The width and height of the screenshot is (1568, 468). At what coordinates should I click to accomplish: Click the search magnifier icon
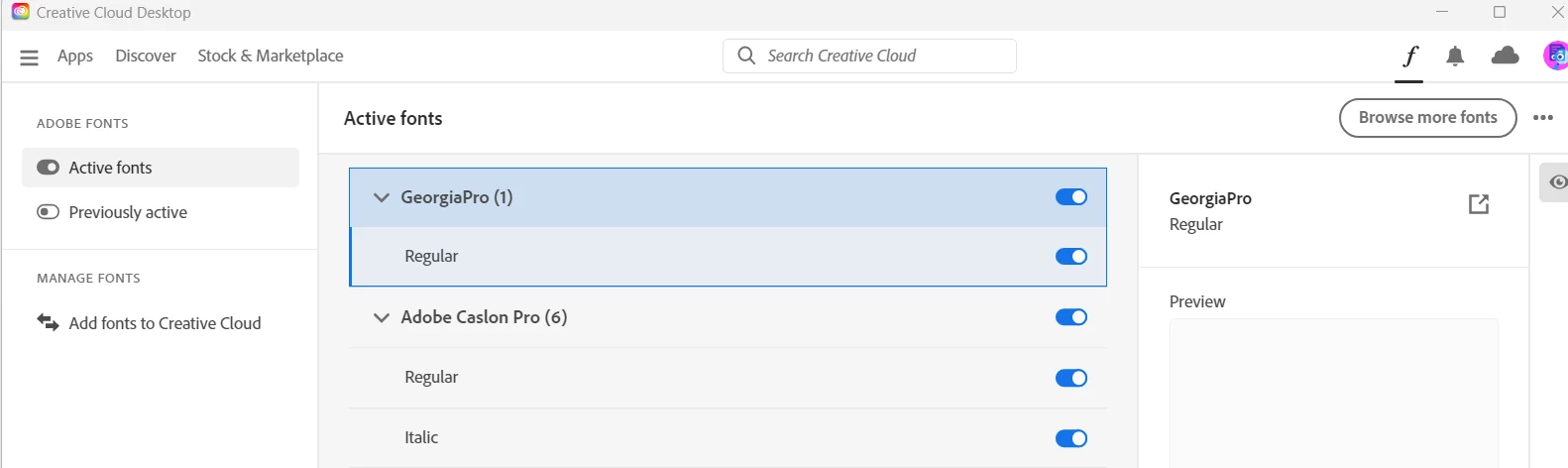pyautogui.click(x=746, y=56)
